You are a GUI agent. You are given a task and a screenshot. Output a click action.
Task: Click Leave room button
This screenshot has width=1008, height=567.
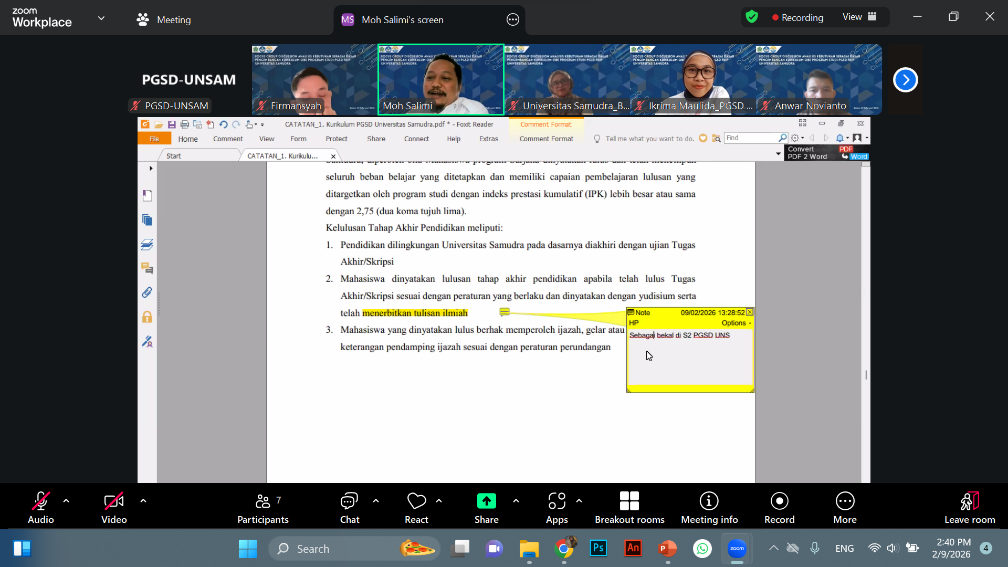(x=969, y=506)
